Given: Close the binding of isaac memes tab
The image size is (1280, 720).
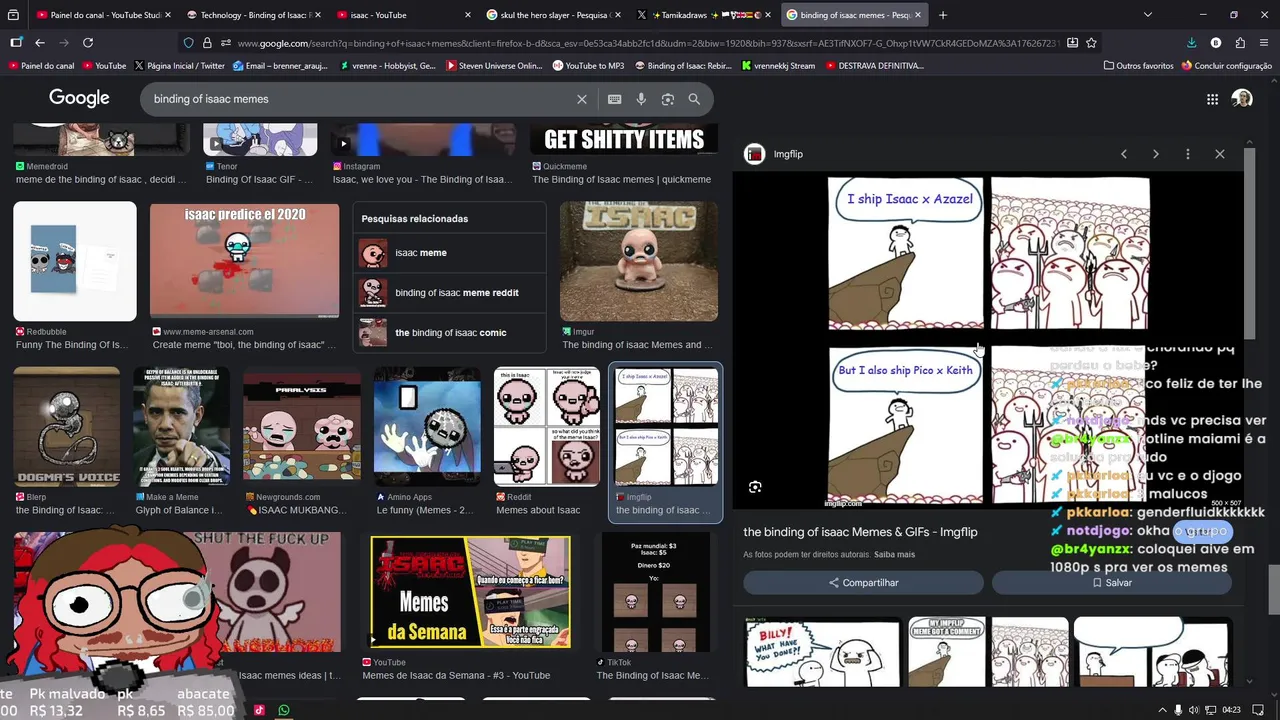Looking at the screenshot, I should [x=918, y=15].
